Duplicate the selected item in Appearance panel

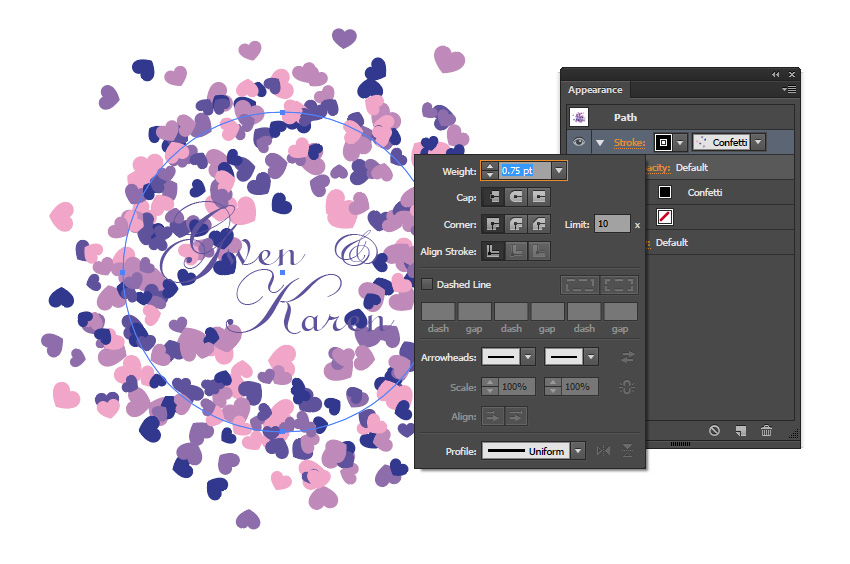coord(740,431)
